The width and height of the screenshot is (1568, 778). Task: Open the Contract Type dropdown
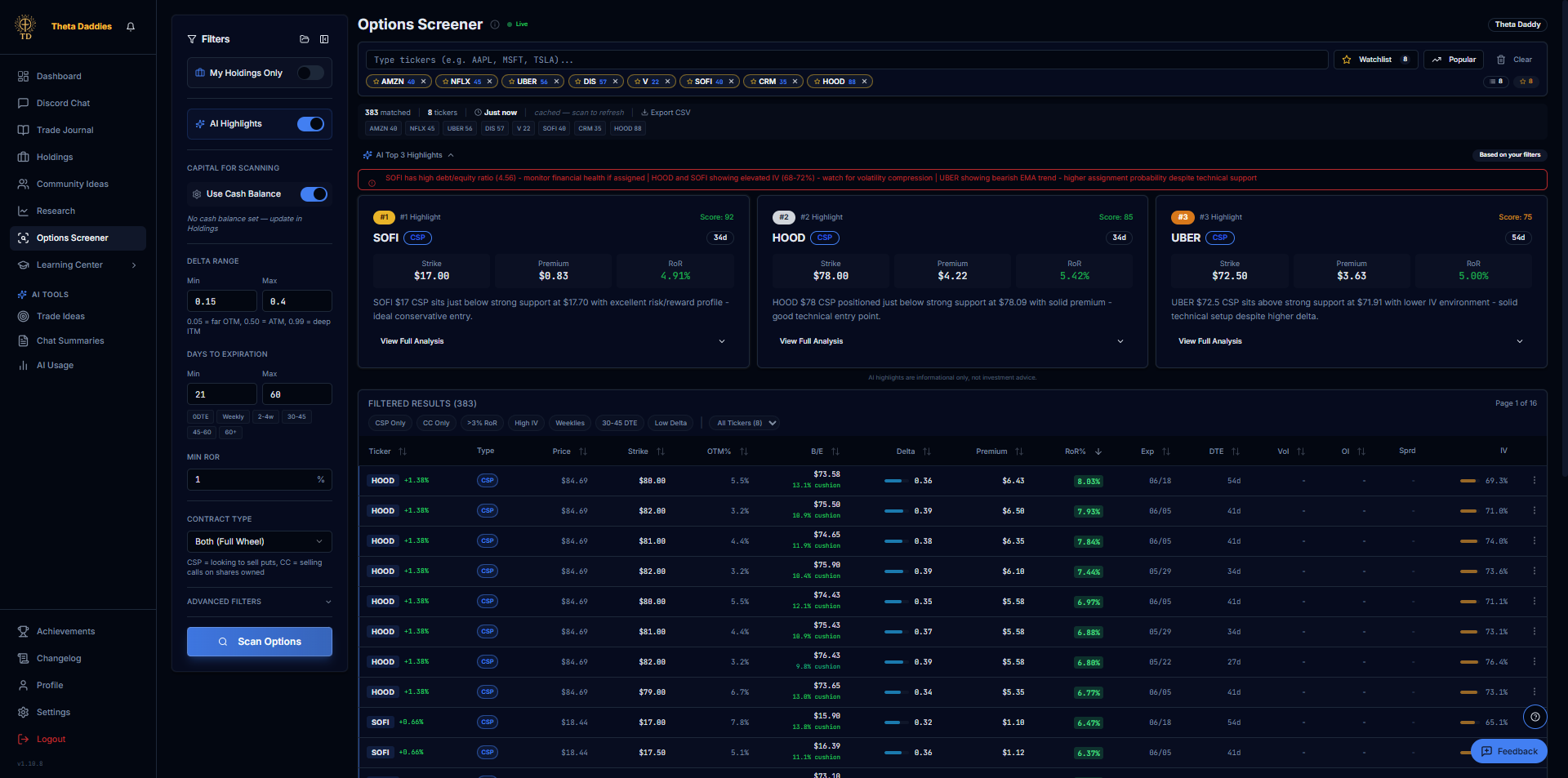tap(260, 541)
